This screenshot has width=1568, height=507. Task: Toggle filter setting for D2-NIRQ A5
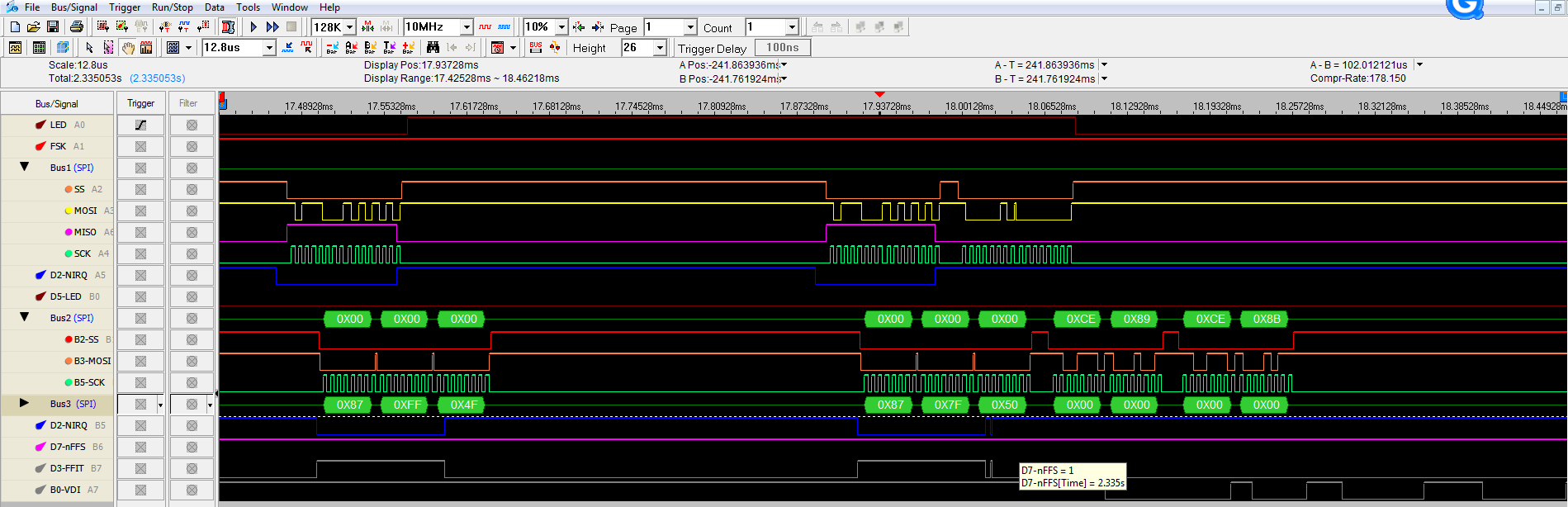pos(192,275)
